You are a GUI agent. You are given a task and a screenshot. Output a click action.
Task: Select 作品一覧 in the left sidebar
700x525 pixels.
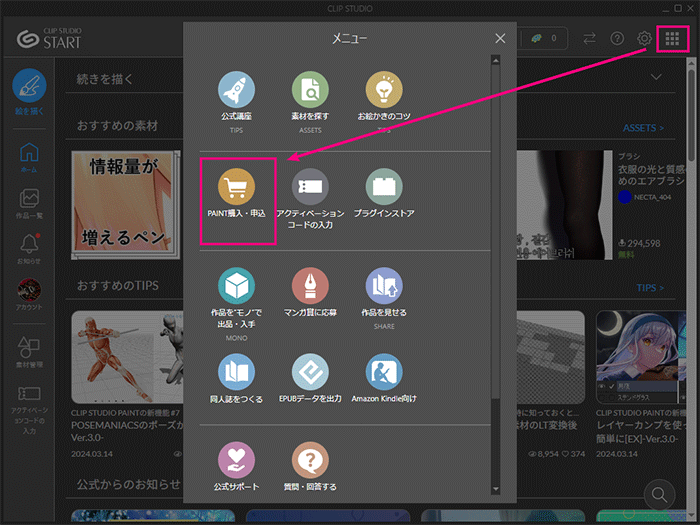click(29, 203)
